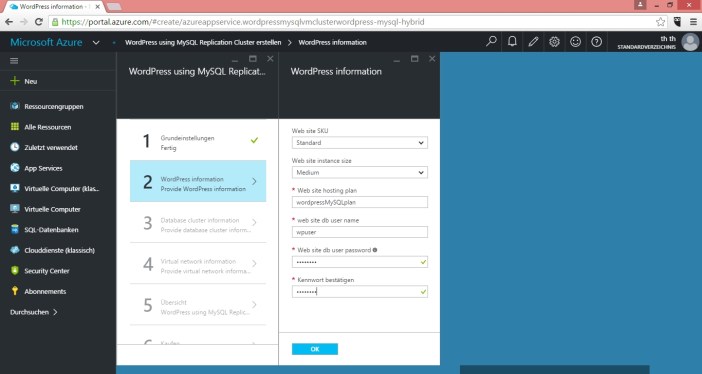Open Zuletzt verwendet in sidebar
Image resolution: width=702 pixels, height=374 pixels.
click(x=51, y=147)
